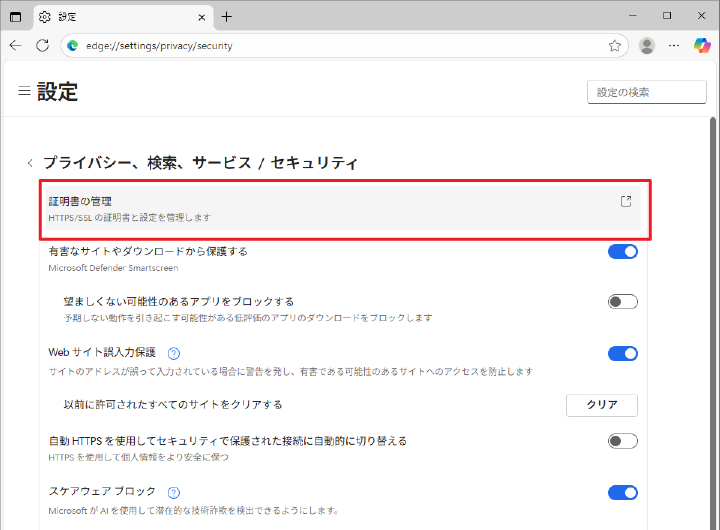Image resolution: width=720 pixels, height=530 pixels.
Task: Open the tab actions menu icon
Action: tap(16, 16)
